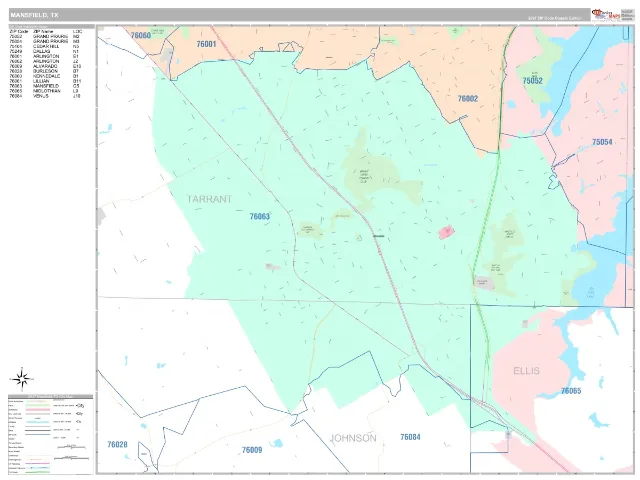
Task: Click the 76028 ZIP label on map
Action: (x=117, y=444)
